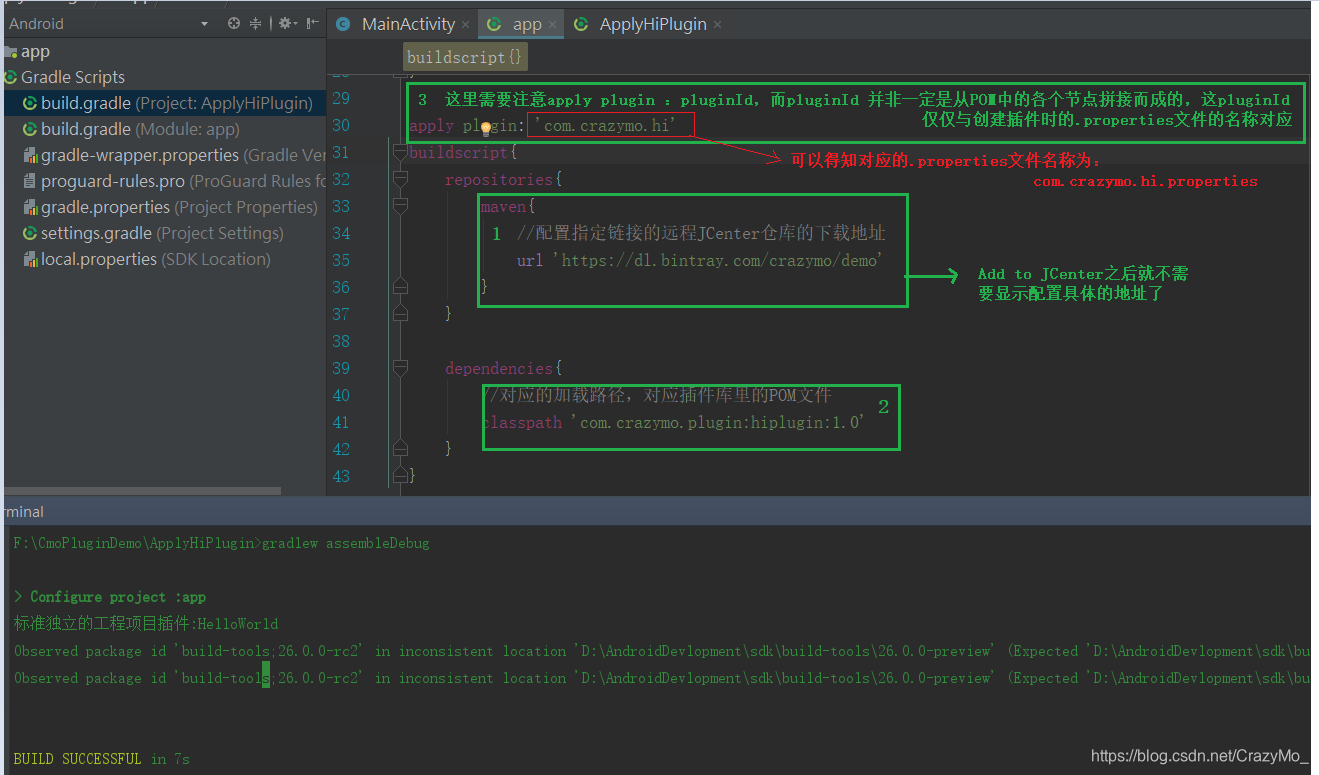Click the buildscript{} breadcrumb

(464, 57)
